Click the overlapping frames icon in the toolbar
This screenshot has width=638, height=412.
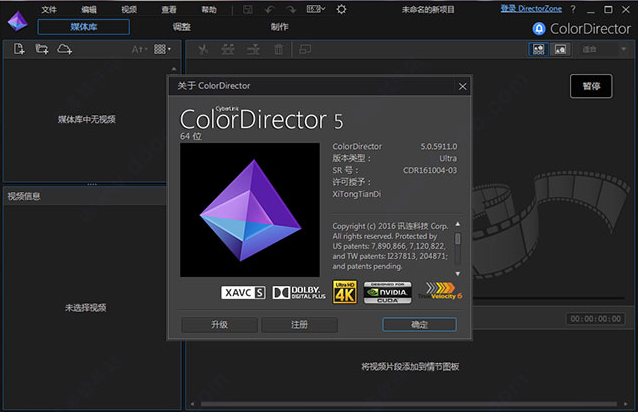pyautogui.click(x=305, y=50)
